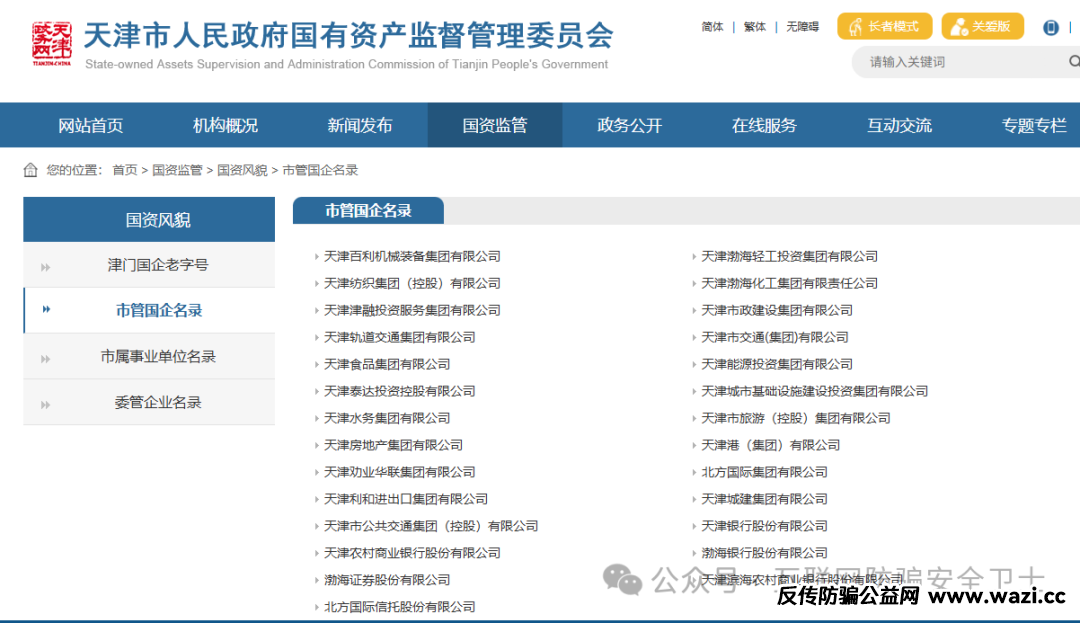
Task: Click 首页 in the breadcrumb
Action: (x=125, y=170)
